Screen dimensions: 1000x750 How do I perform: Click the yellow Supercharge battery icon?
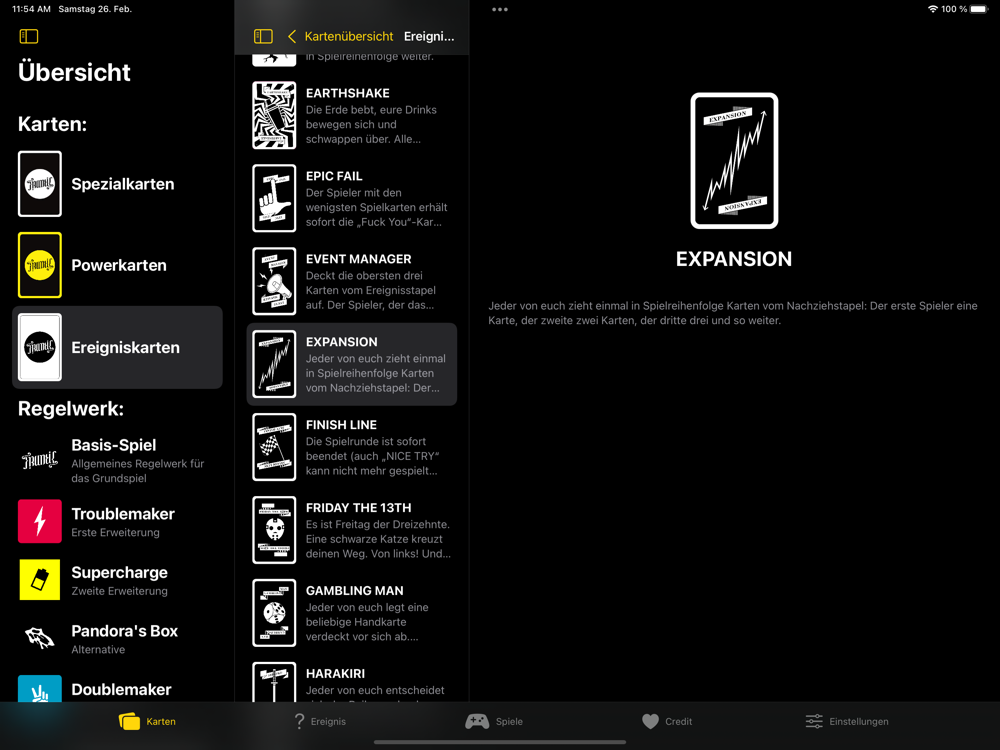[40, 580]
